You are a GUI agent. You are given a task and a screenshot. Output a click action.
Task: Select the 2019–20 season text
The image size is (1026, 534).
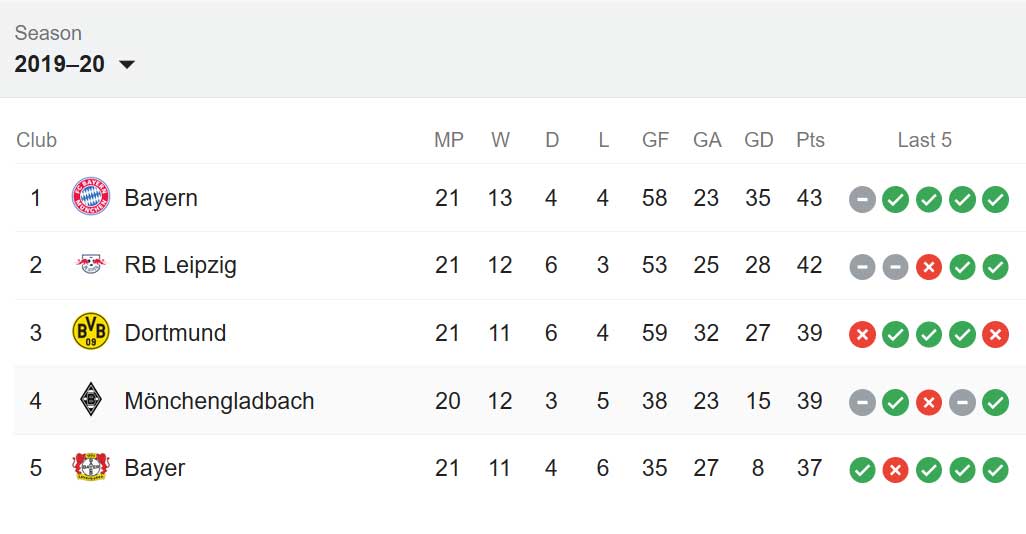tap(60, 64)
